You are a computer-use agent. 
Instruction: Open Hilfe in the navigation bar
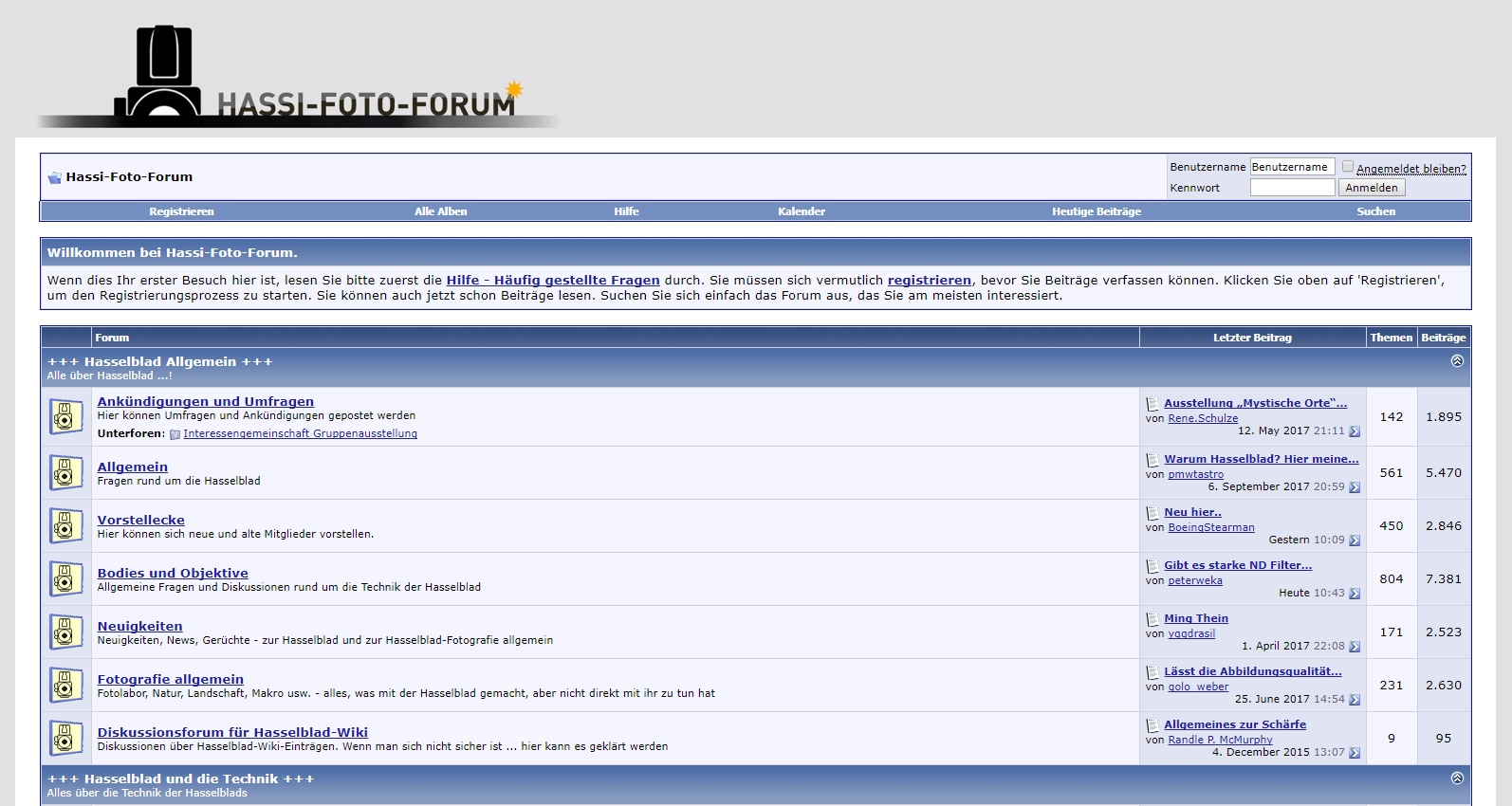pos(626,211)
